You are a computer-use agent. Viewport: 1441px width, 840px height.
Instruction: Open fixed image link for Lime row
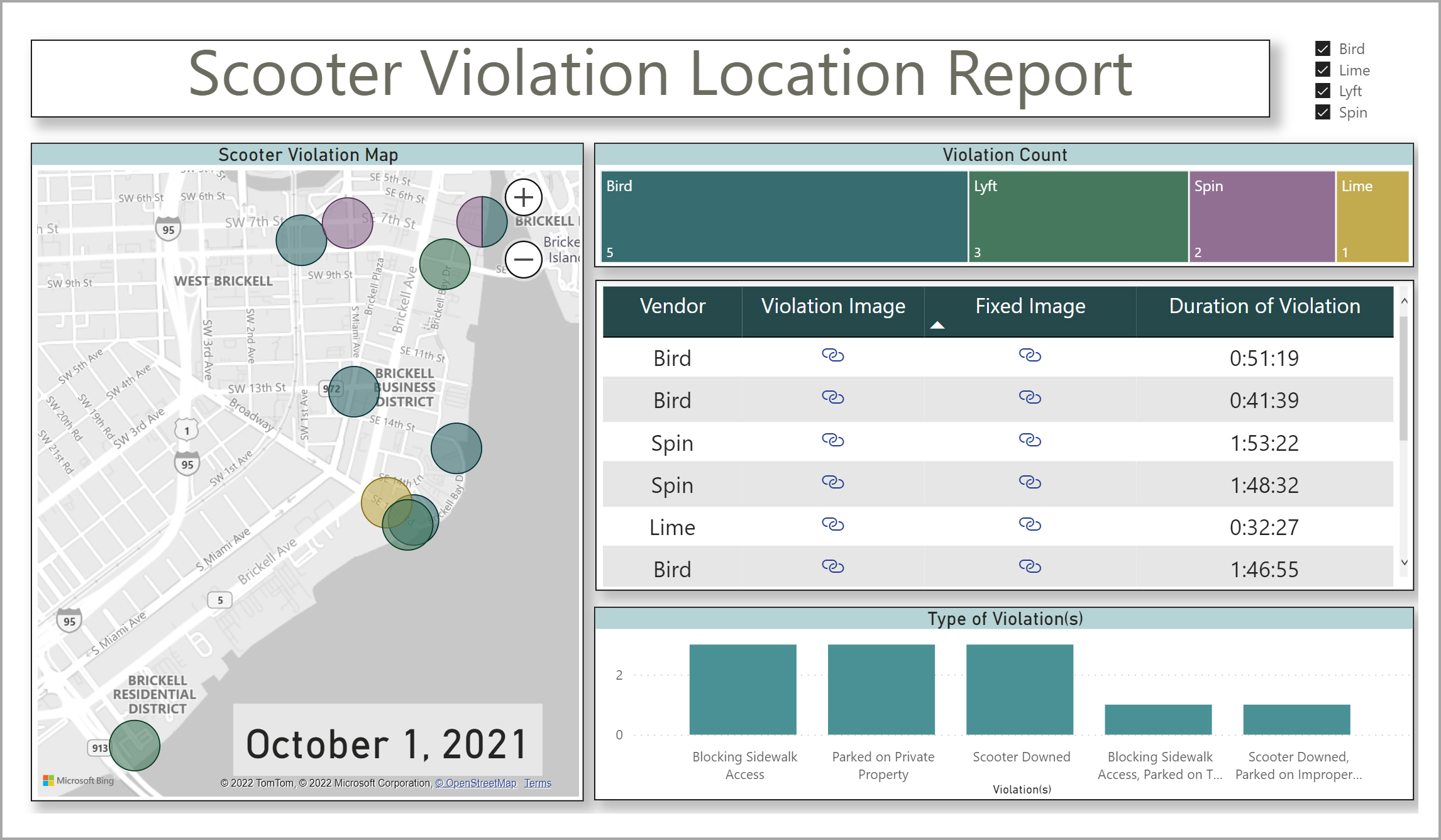pos(1029,524)
